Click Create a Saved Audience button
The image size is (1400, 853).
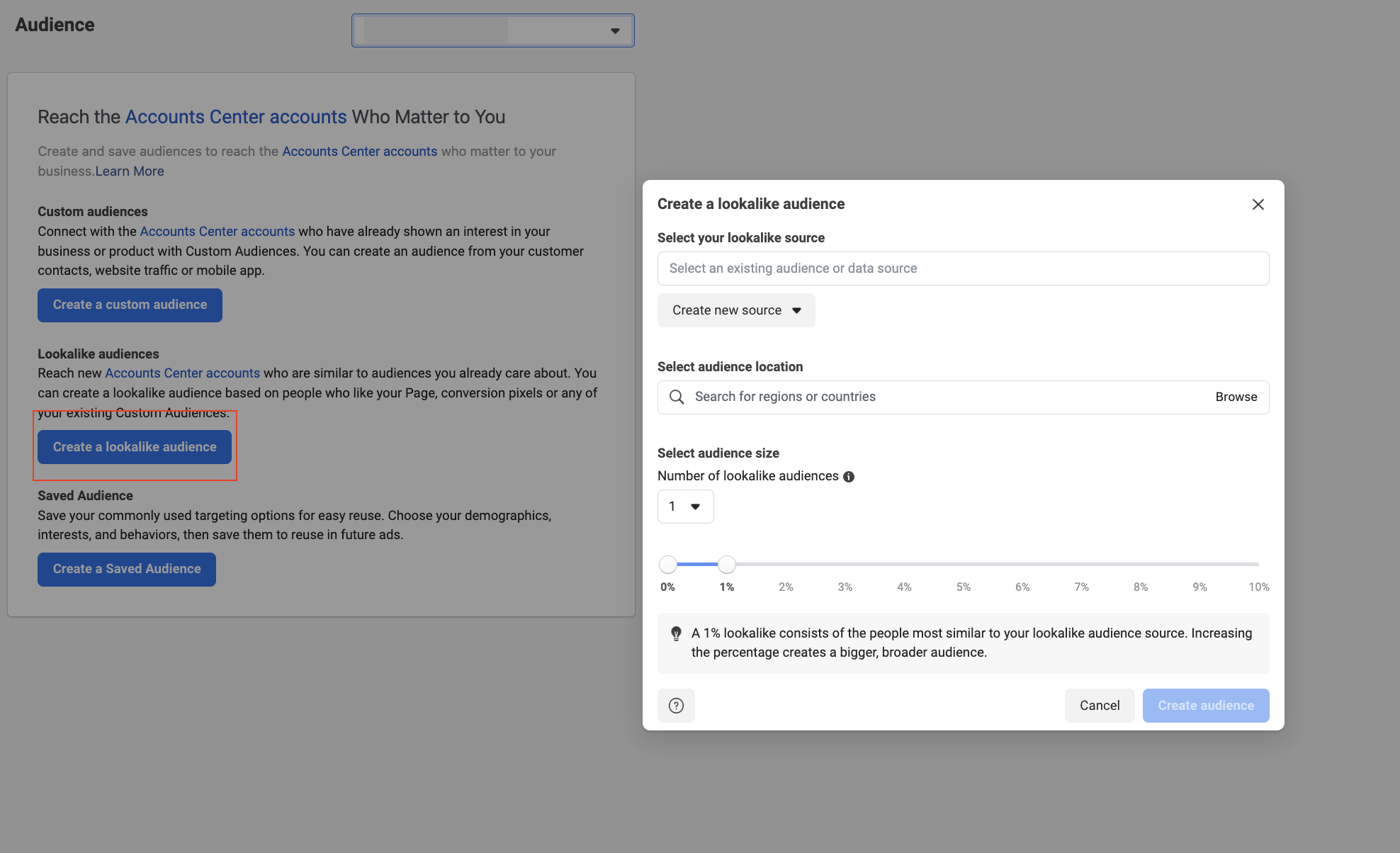click(x=127, y=570)
